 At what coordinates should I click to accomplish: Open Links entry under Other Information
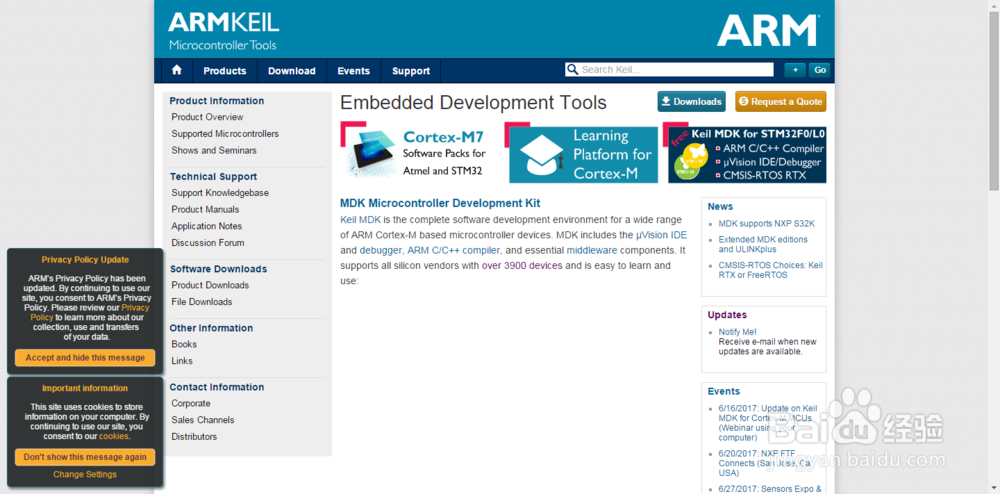pos(182,361)
